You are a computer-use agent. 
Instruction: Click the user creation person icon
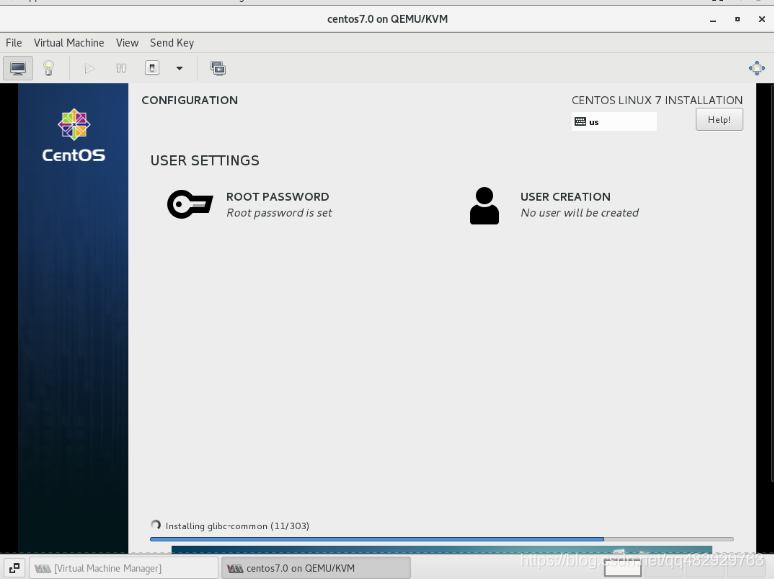click(x=484, y=205)
